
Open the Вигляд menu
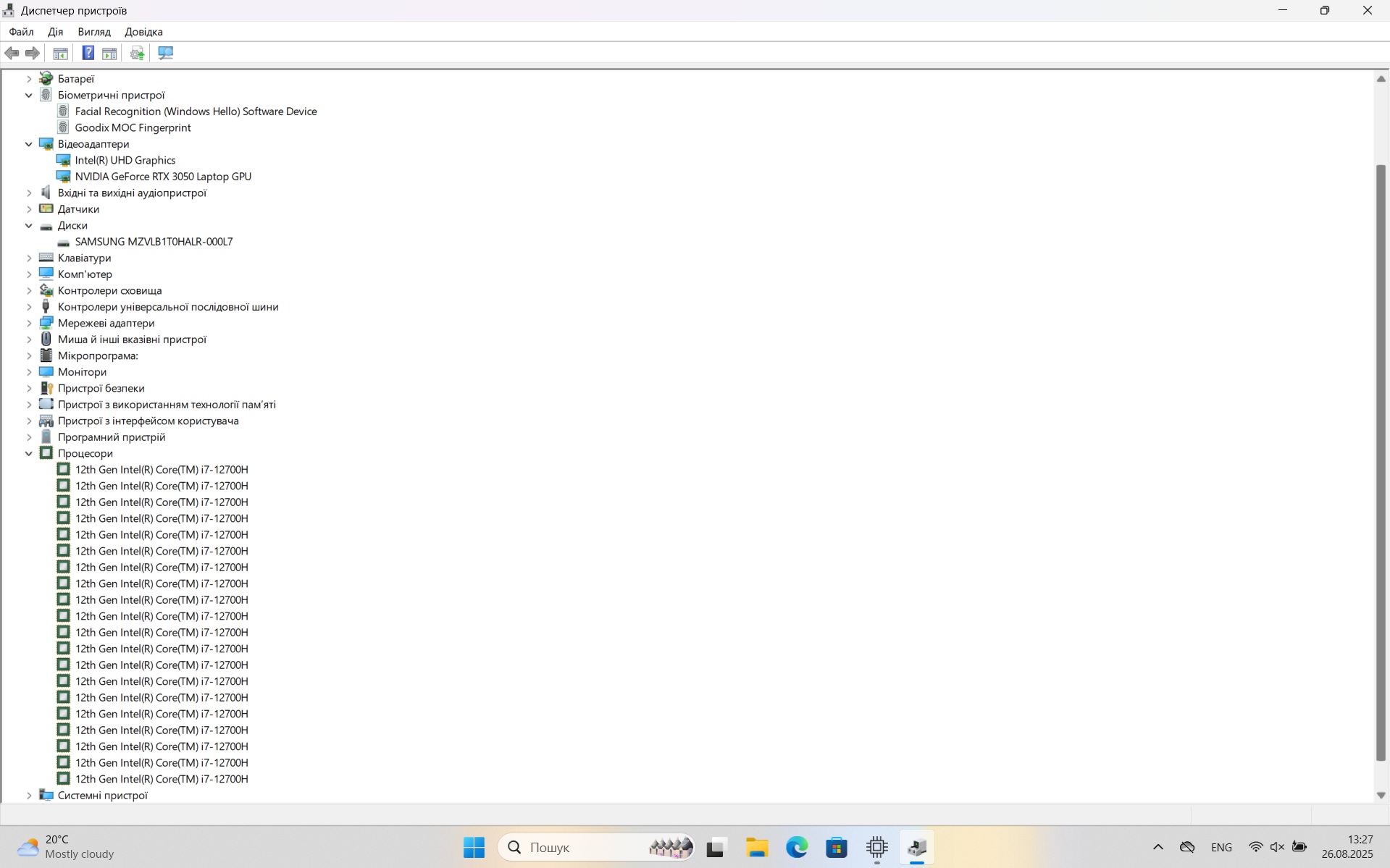[94, 32]
